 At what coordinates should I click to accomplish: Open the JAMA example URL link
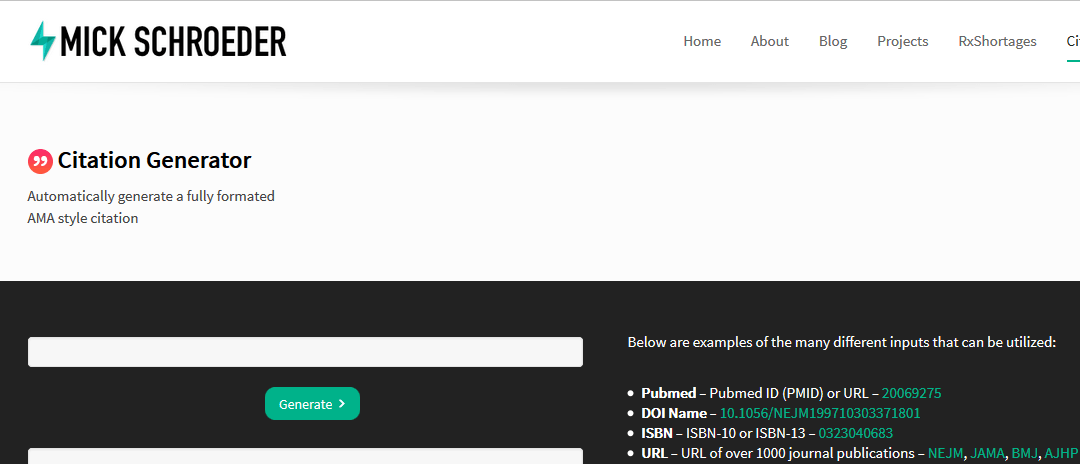988,453
